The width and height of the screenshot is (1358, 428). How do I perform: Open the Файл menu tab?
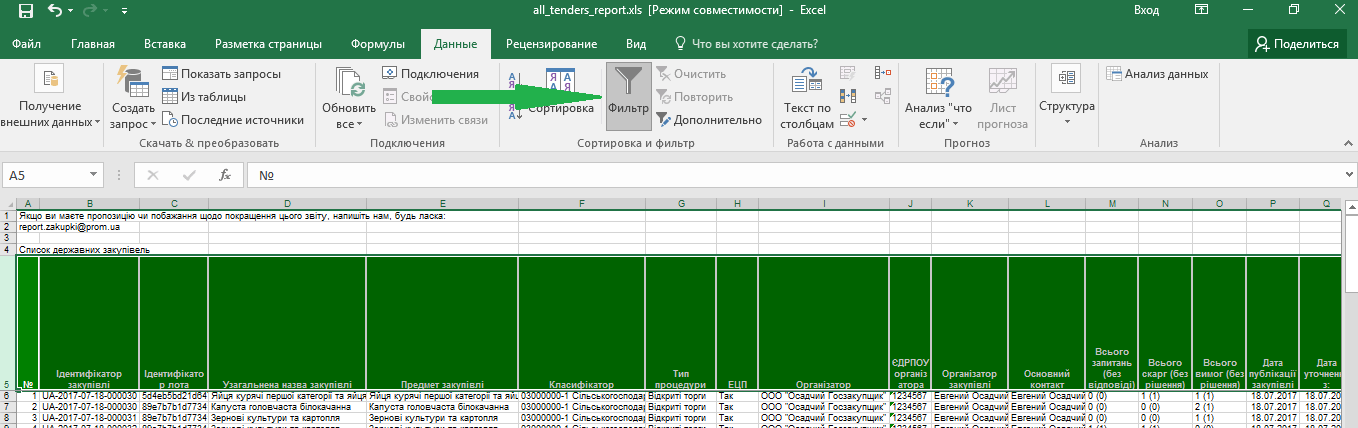[x=27, y=44]
